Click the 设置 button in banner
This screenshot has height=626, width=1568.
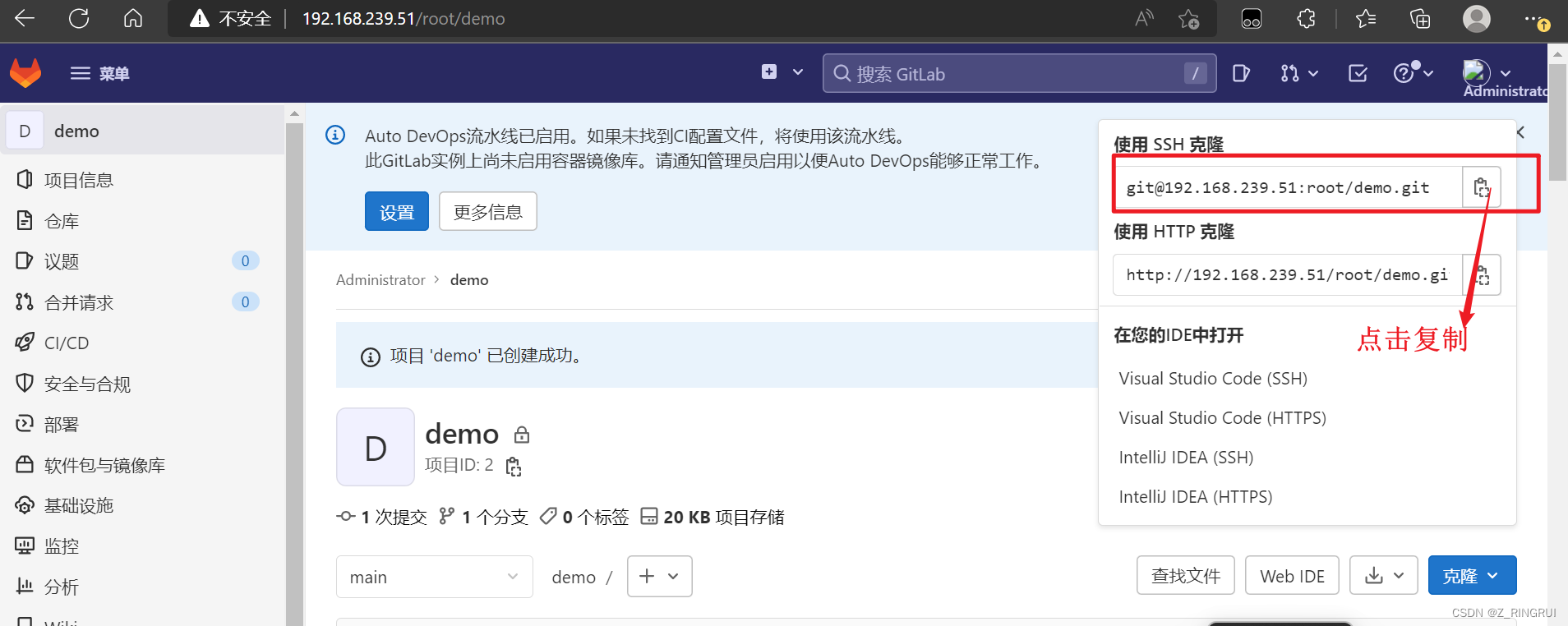[x=397, y=212]
